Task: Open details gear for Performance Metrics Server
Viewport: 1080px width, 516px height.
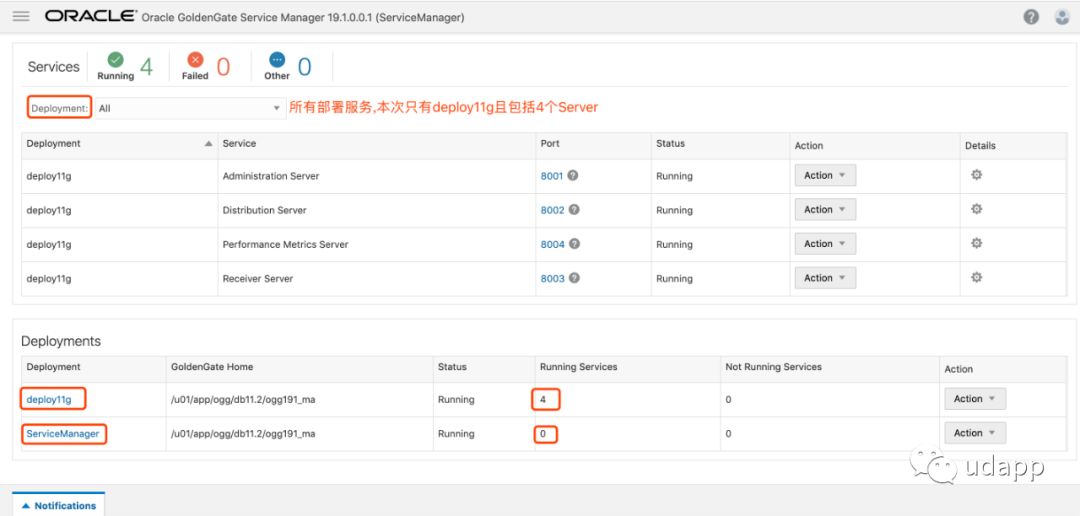Action: pos(976,244)
